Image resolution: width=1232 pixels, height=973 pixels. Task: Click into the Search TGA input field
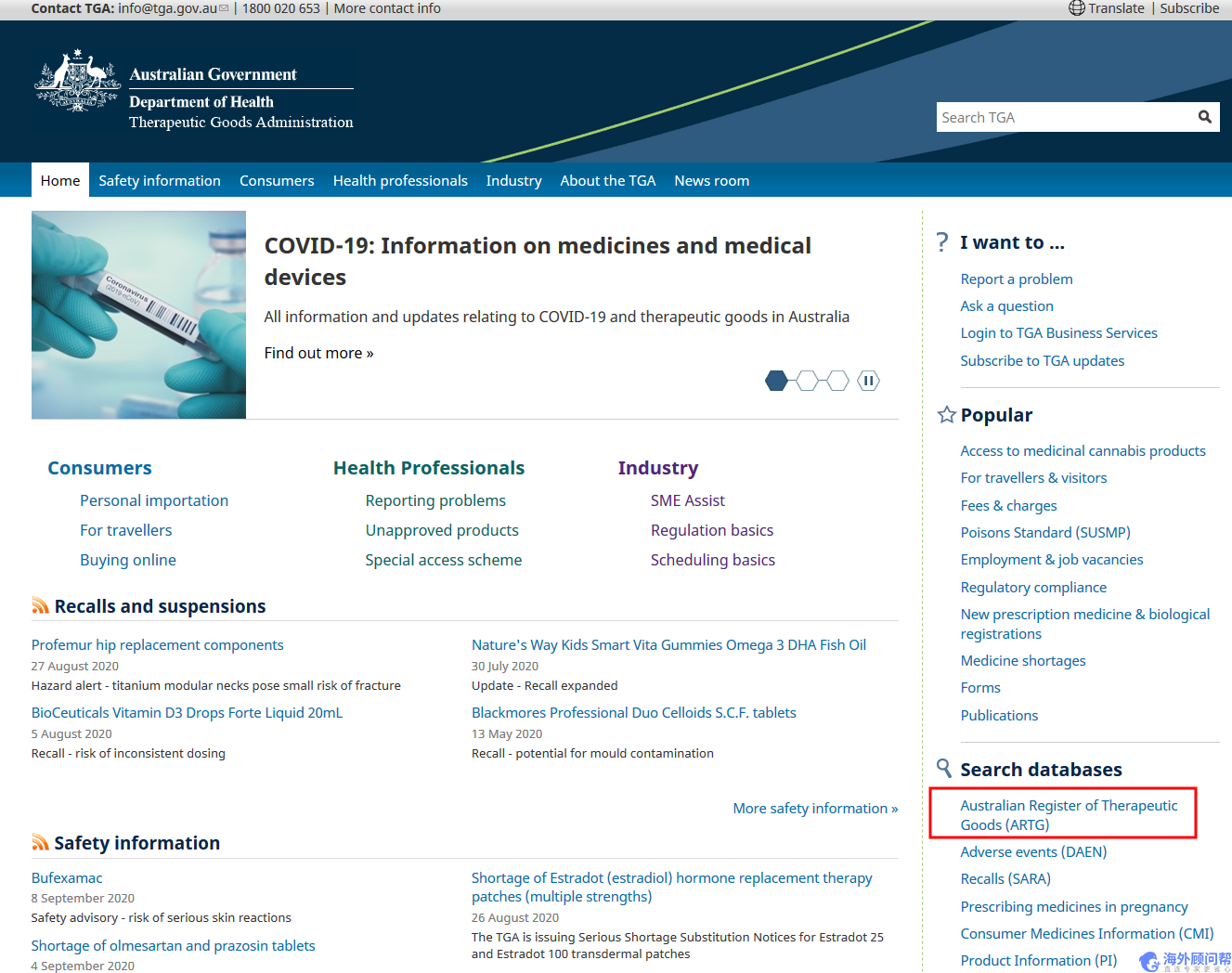click(x=1065, y=117)
